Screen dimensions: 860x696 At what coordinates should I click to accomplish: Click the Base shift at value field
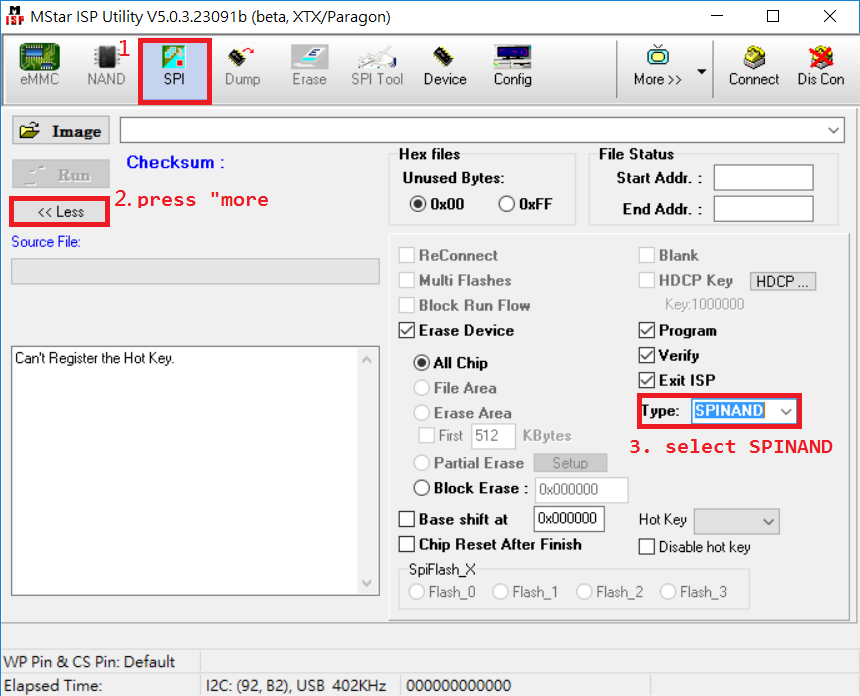click(568, 519)
